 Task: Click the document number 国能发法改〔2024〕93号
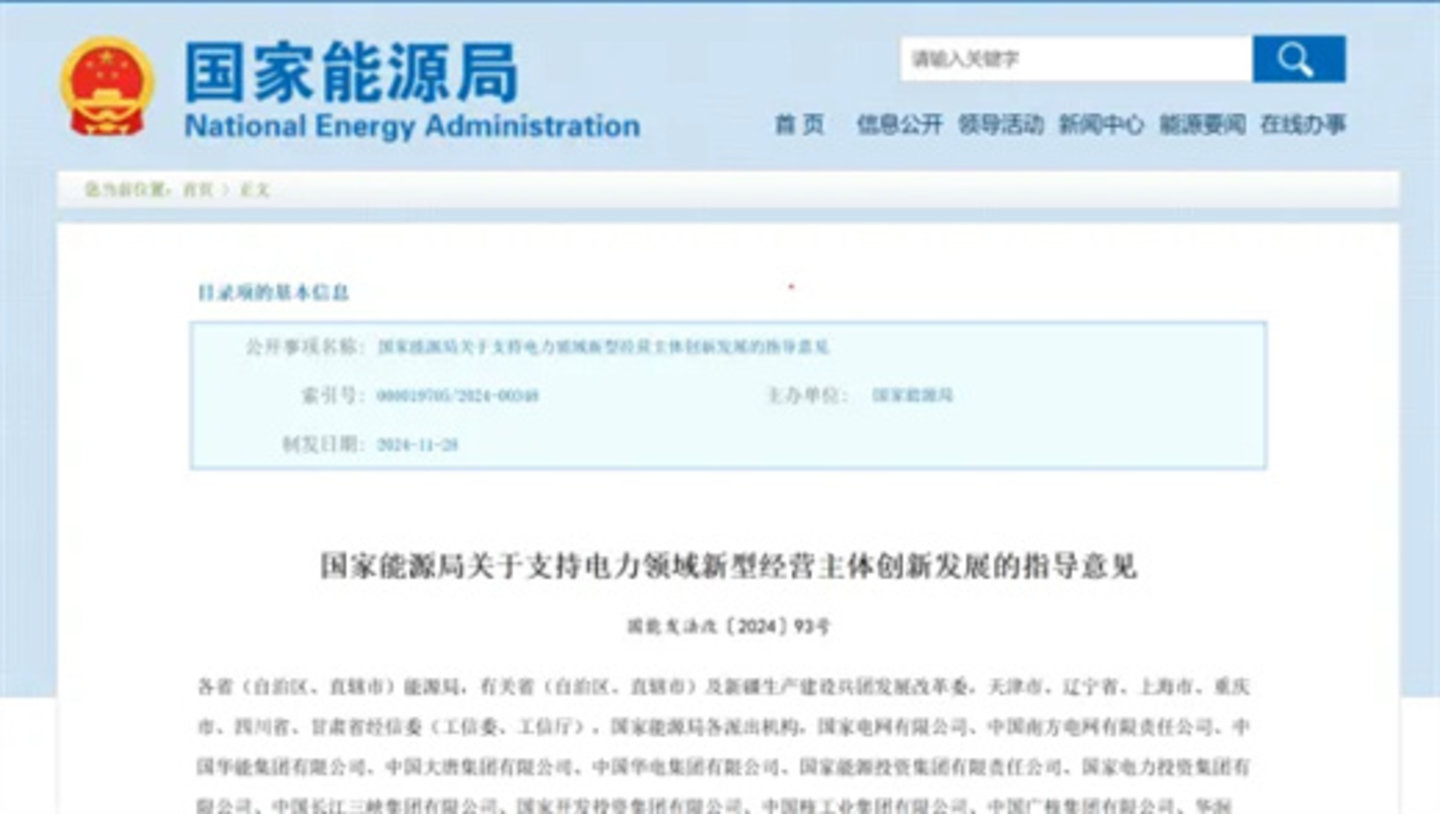coord(728,627)
